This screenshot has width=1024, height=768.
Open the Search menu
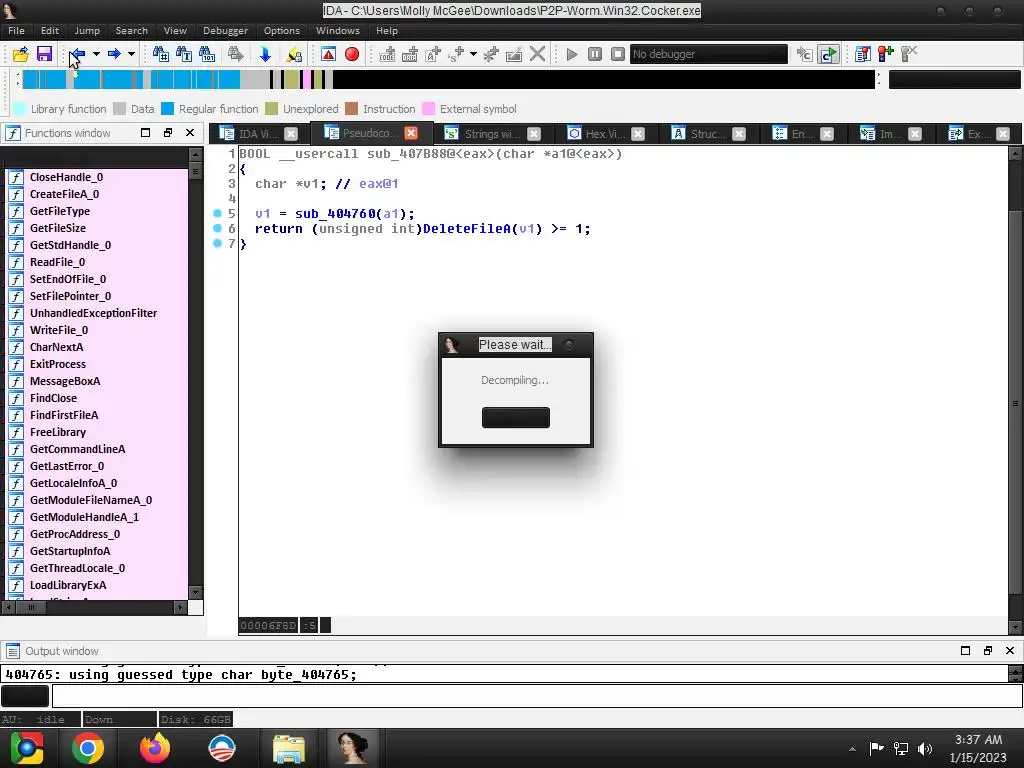(131, 31)
